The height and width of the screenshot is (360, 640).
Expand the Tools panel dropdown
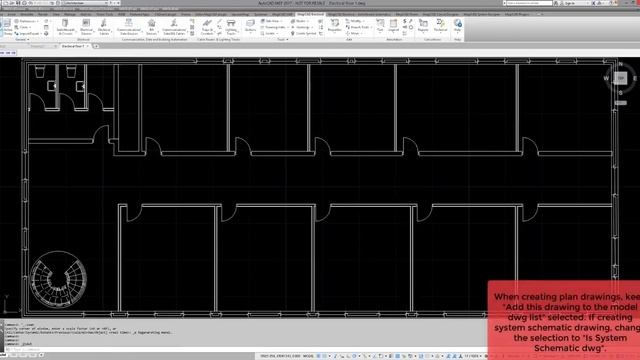(282, 40)
